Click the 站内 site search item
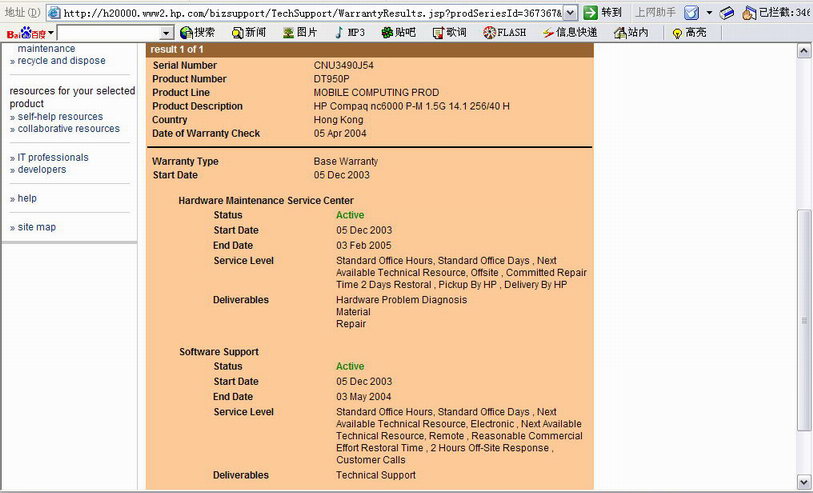Screen dimensions: 813x493 click(632, 33)
